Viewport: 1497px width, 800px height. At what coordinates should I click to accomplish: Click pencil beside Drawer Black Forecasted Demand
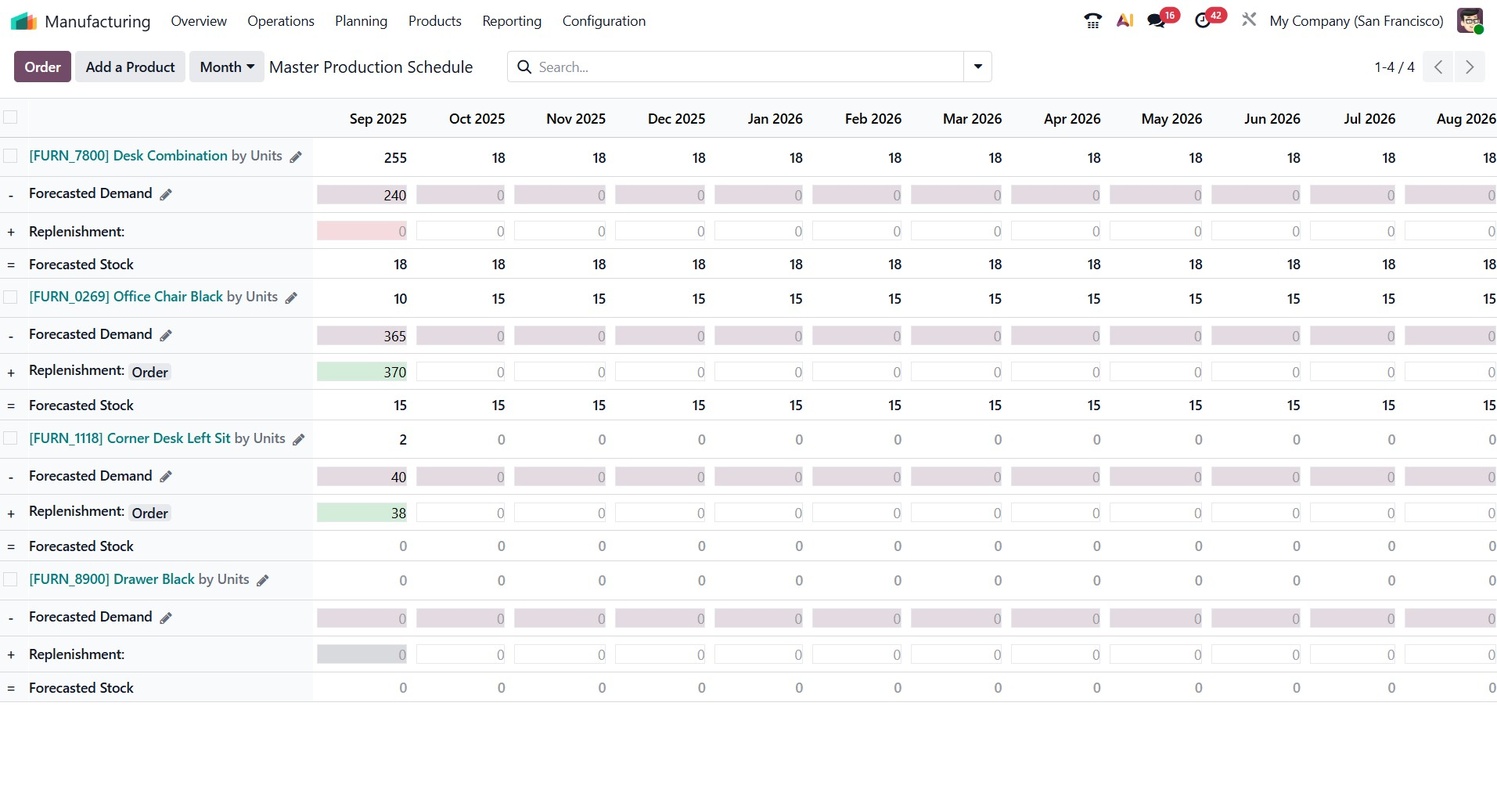click(167, 618)
